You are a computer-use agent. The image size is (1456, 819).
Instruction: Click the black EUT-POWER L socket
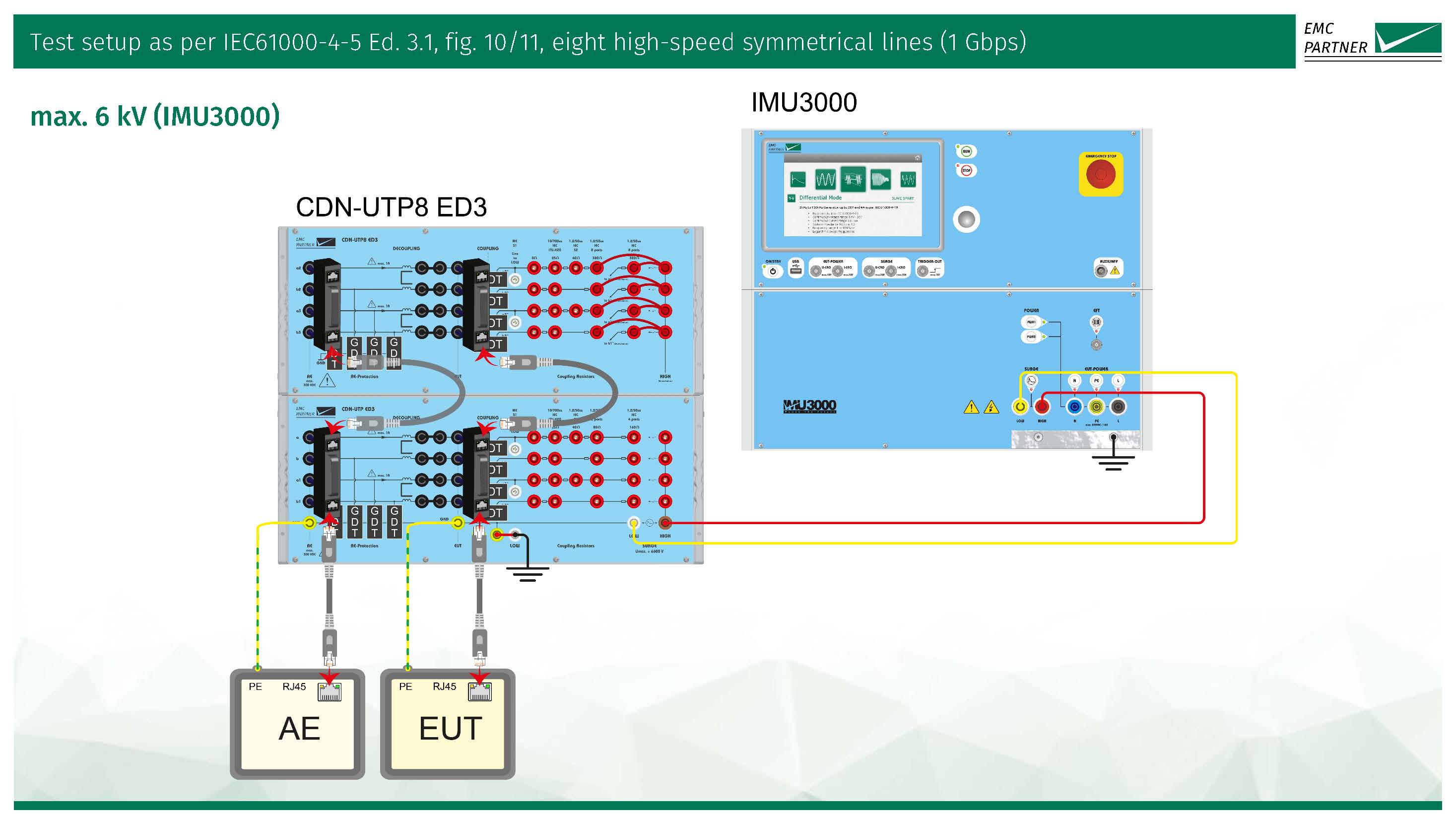pos(1118,407)
